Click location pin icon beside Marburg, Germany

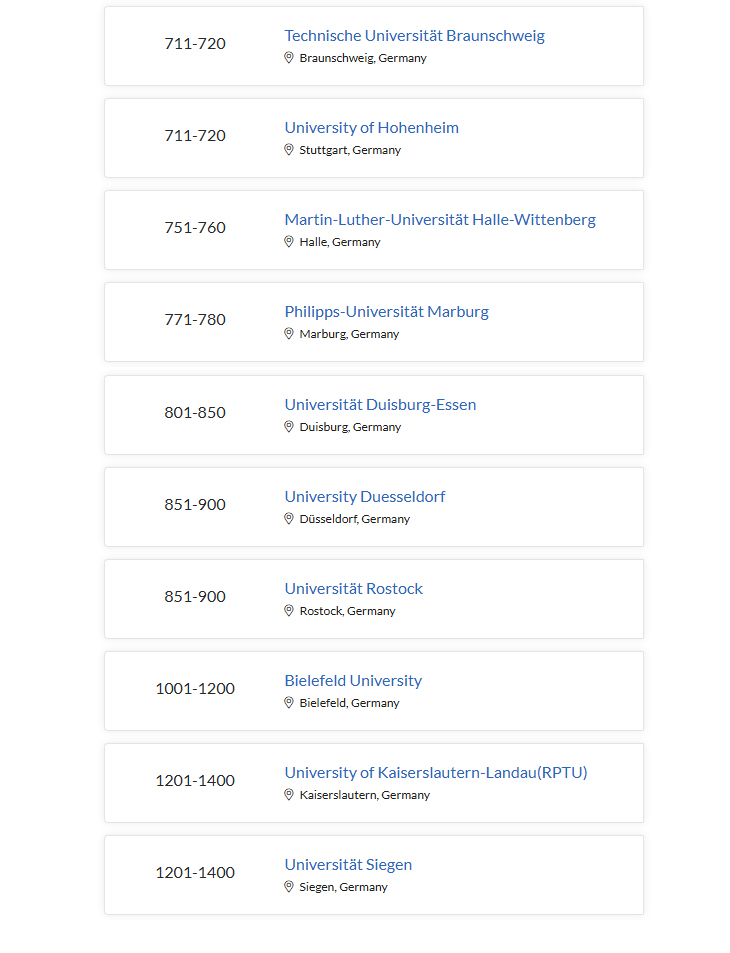point(289,334)
